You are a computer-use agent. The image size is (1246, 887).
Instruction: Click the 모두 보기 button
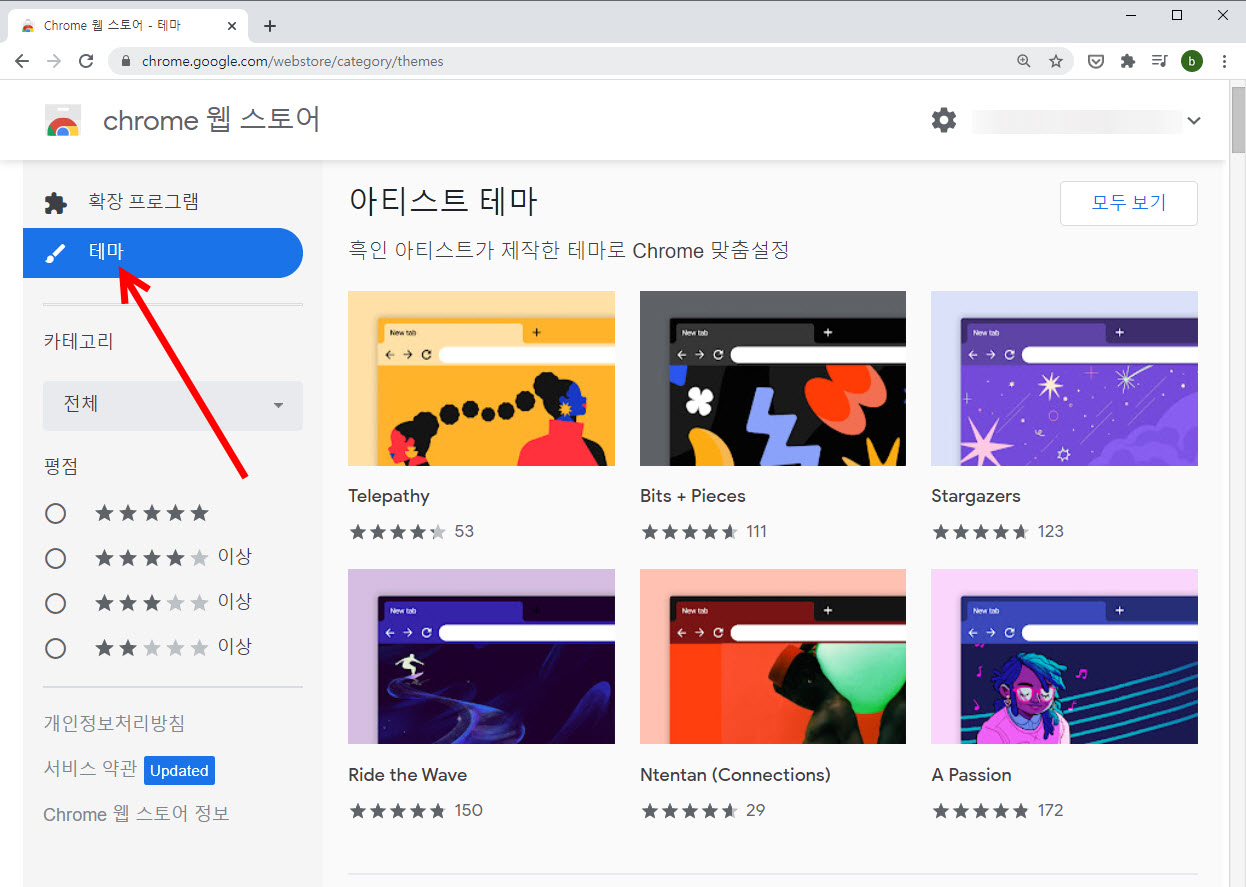click(1129, 203)
